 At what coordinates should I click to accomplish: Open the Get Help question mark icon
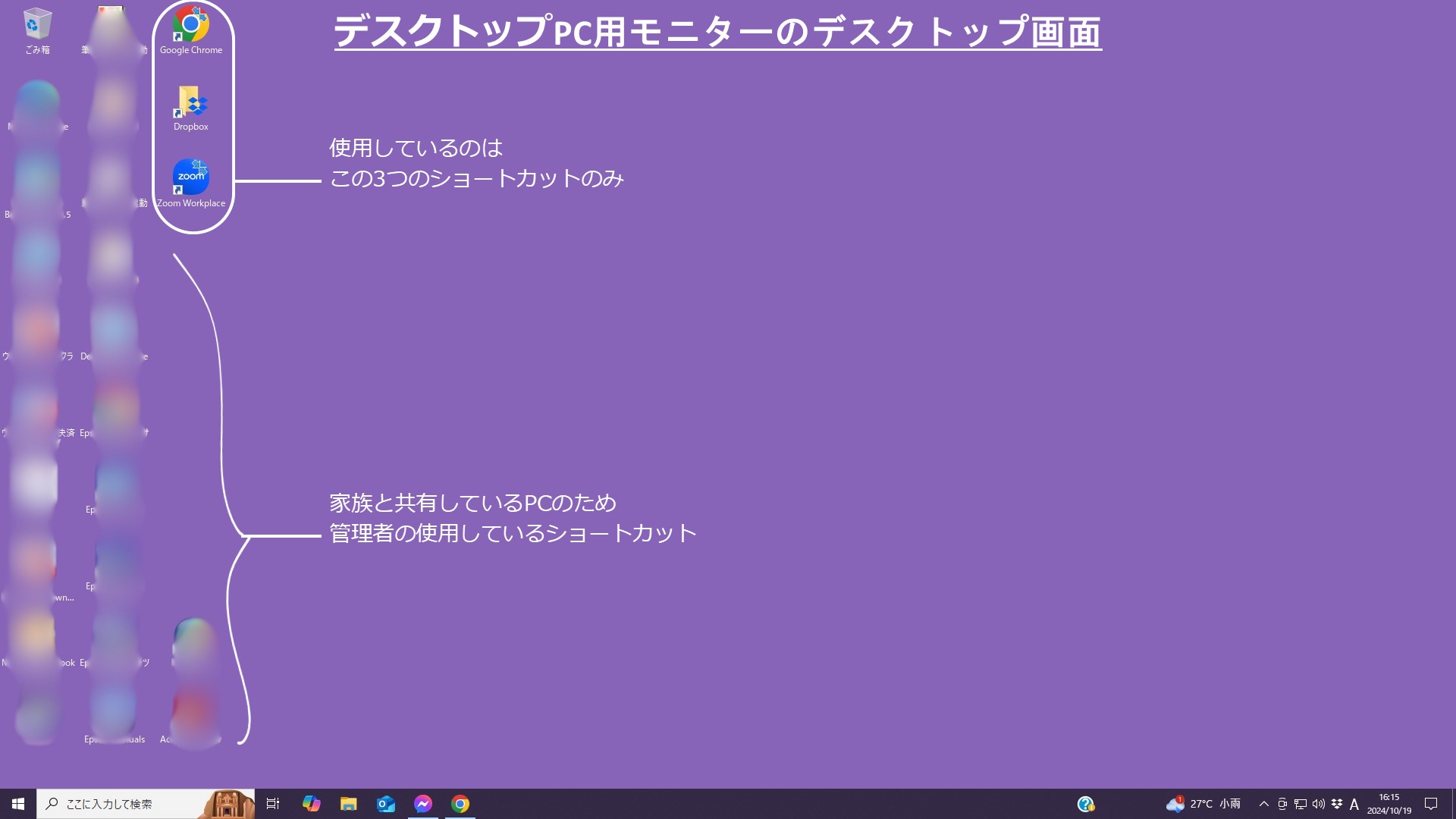(1086, 804)
